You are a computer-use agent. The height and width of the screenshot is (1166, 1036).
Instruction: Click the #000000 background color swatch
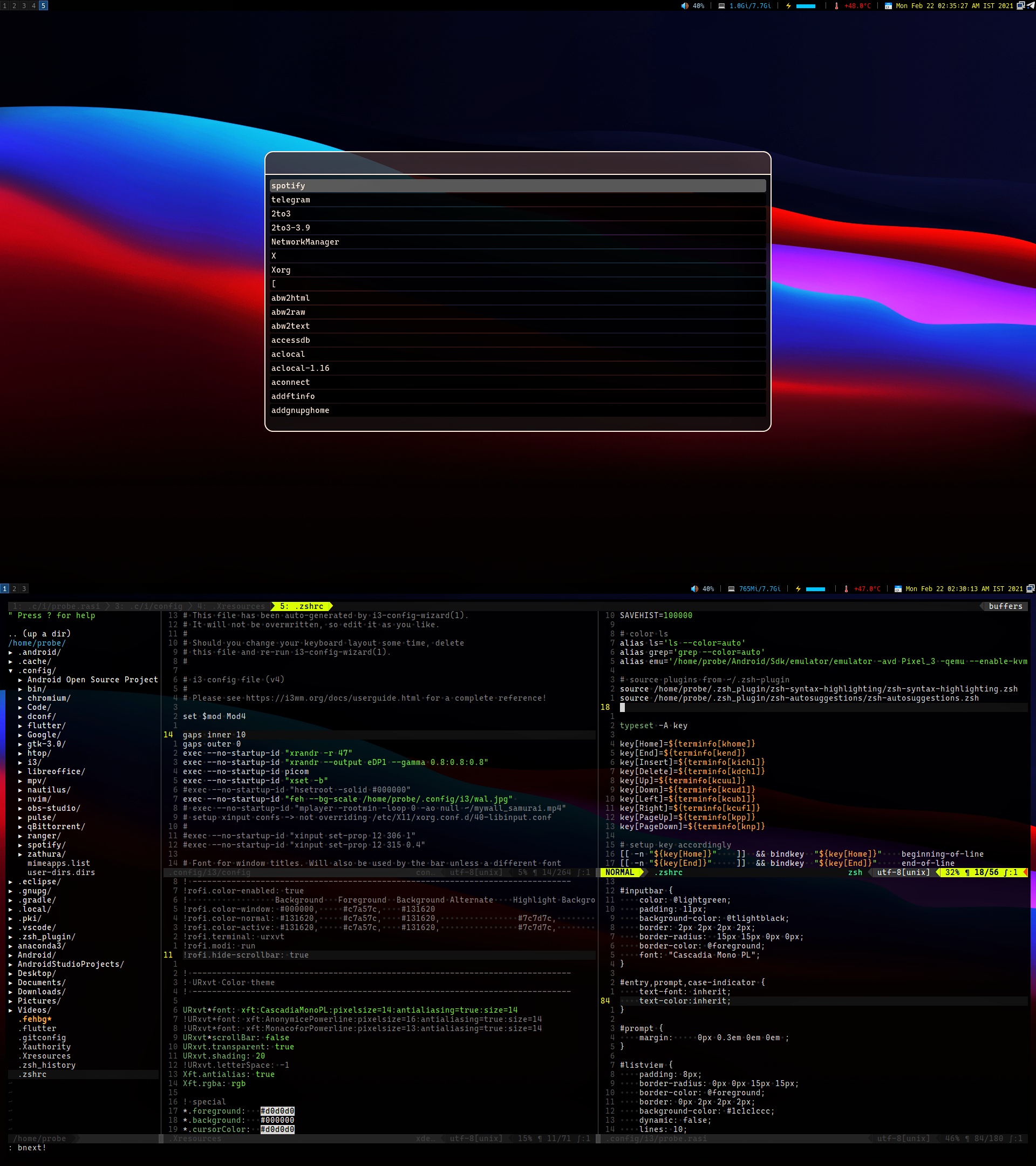[x=277, y=1120]
